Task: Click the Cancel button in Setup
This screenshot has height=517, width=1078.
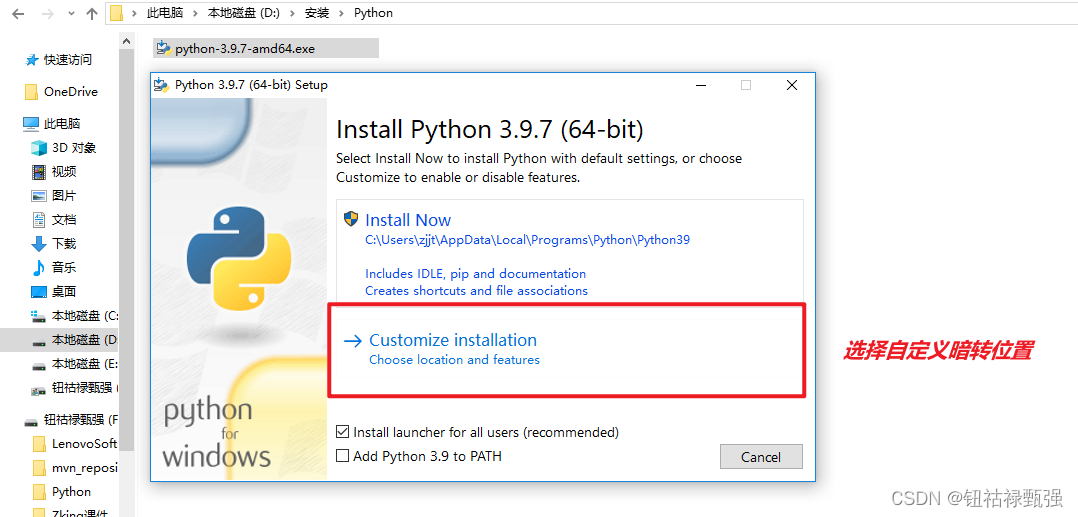Action: (x=761, y=456)
